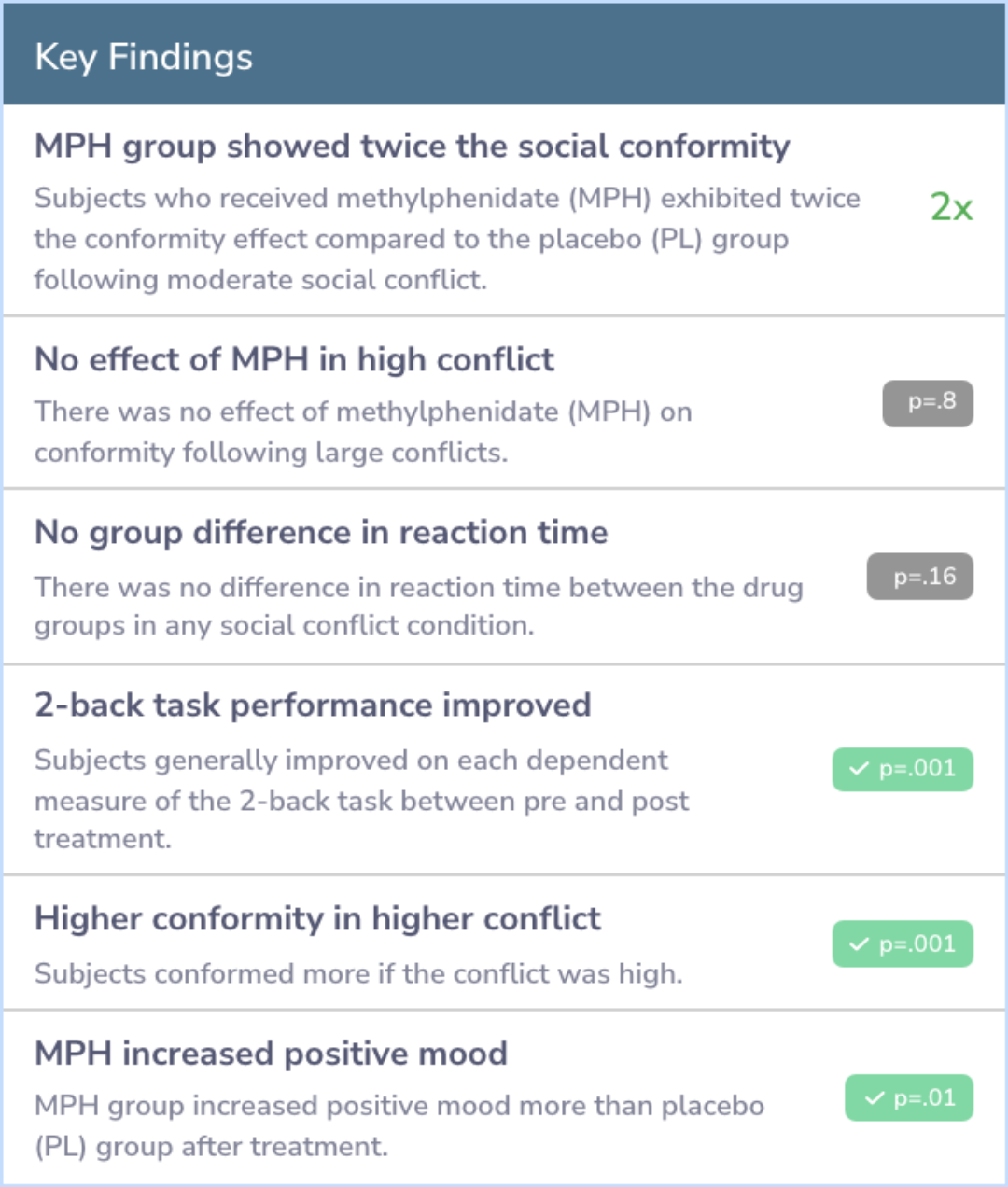
Task: Select the reaction time between drug groups description
Action: click(418, 606)
